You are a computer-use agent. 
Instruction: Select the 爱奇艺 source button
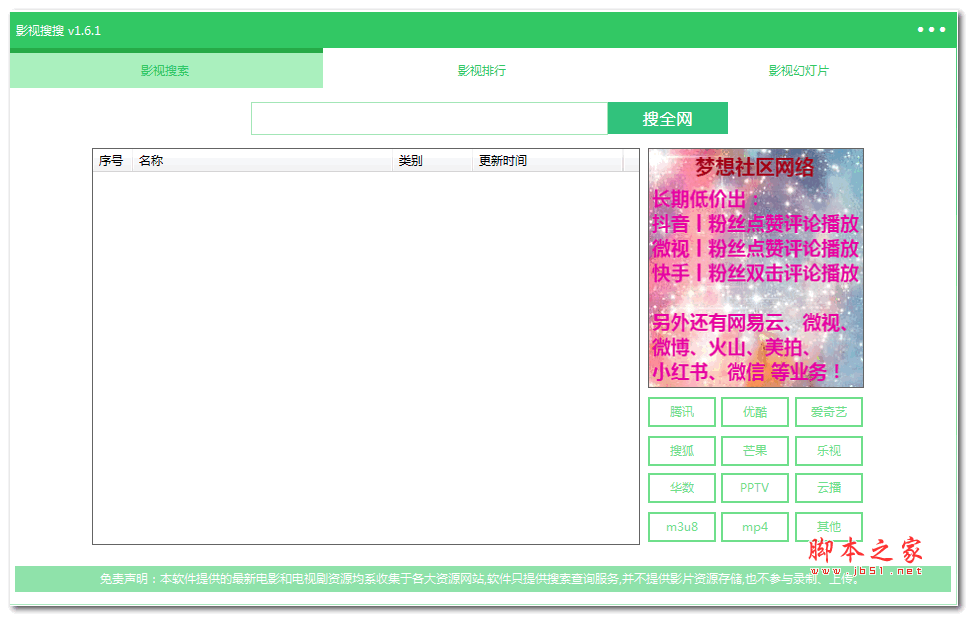(x=829, y=412)
